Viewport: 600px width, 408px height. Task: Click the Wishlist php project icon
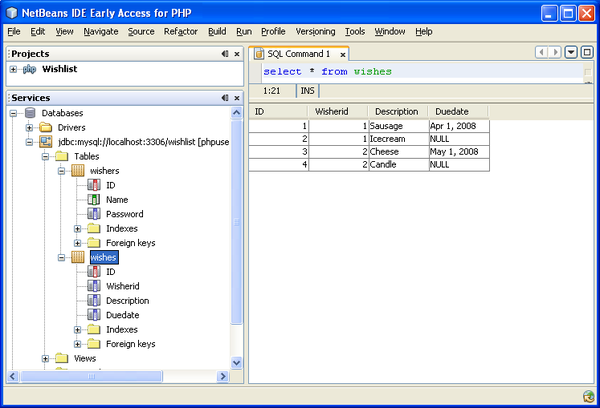pyautogui.click(x=29, y=69)
